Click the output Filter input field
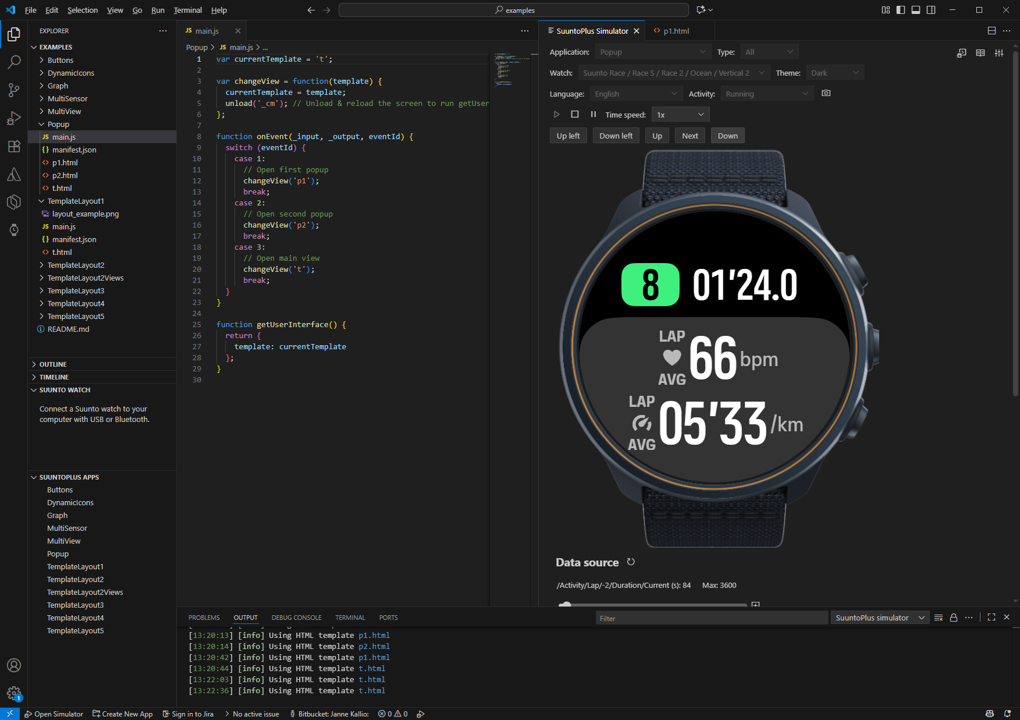This screenshot has height=720, width=1020. [x=710, y=618]
